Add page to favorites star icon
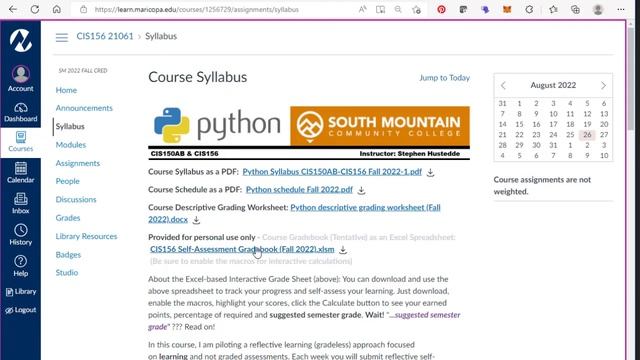Screen dimensions: 640x360 click(416, 9)
